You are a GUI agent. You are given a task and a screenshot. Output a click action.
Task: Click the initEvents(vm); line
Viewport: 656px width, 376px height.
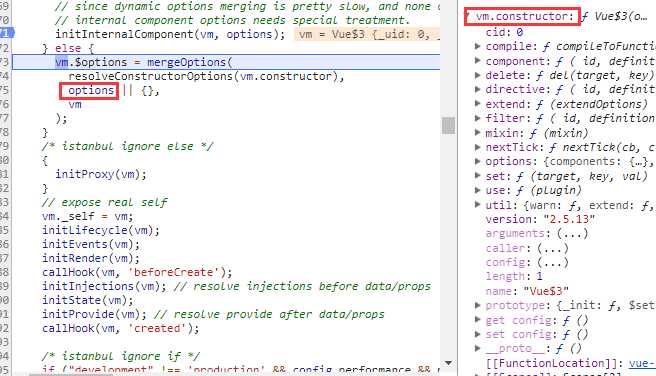point(91,244)
